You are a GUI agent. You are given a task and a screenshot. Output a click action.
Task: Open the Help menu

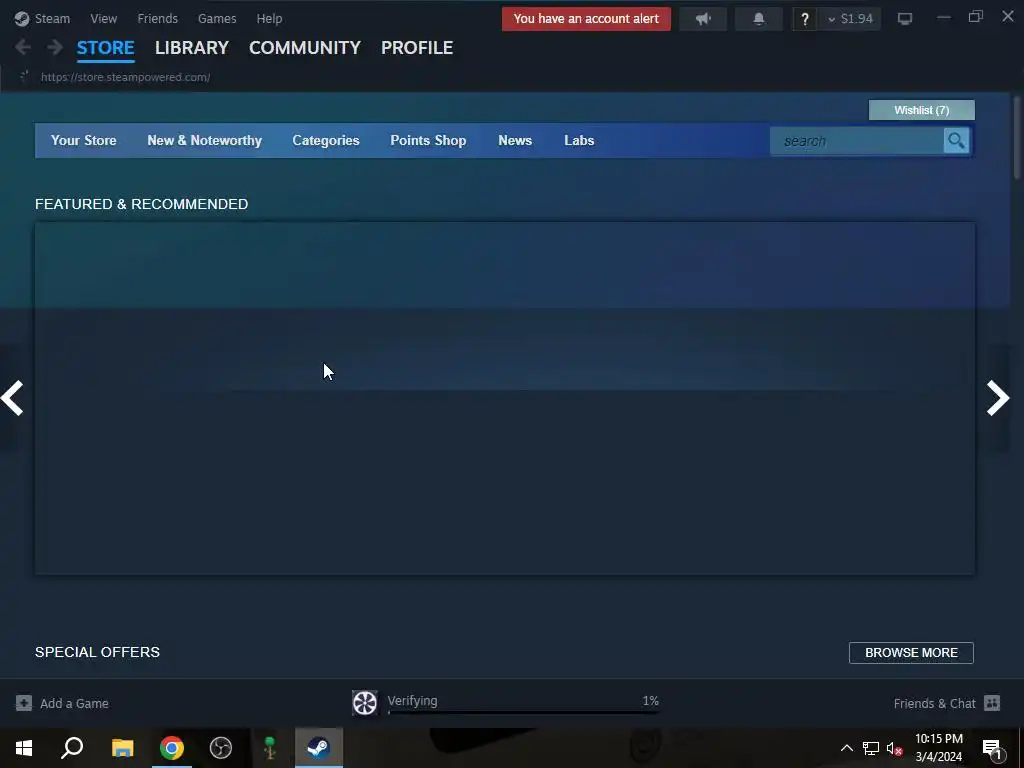point(269,19)
